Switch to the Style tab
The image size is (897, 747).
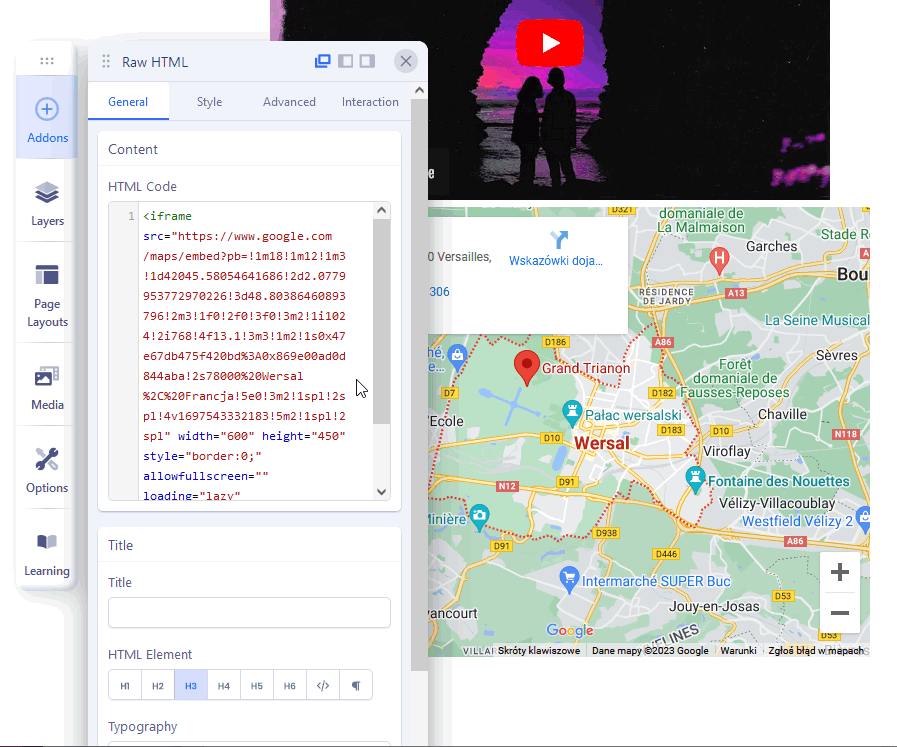pyautogui.click(x=209, y=102)
